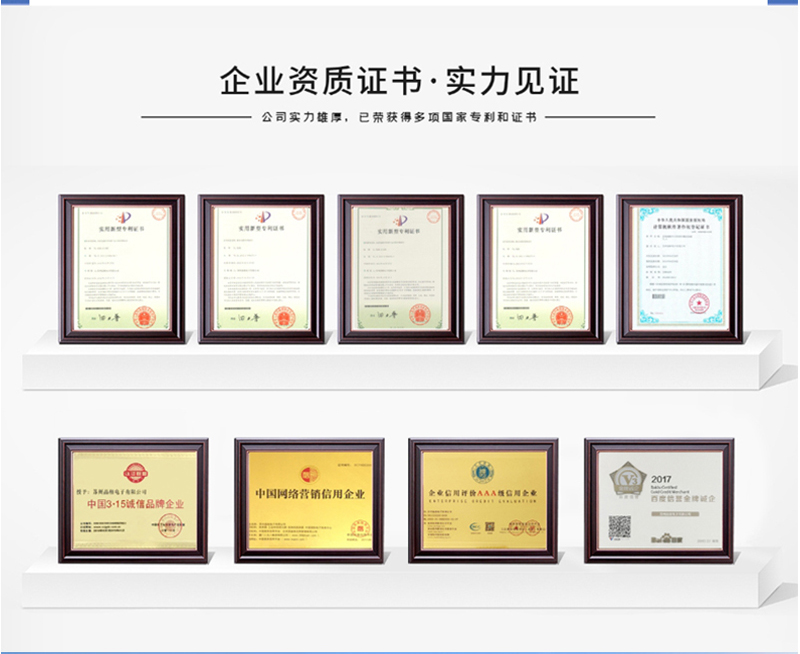800x654 pixels.
Task: Open the blue-bordered software copyright certificate
Action: (x=679, y=268)
